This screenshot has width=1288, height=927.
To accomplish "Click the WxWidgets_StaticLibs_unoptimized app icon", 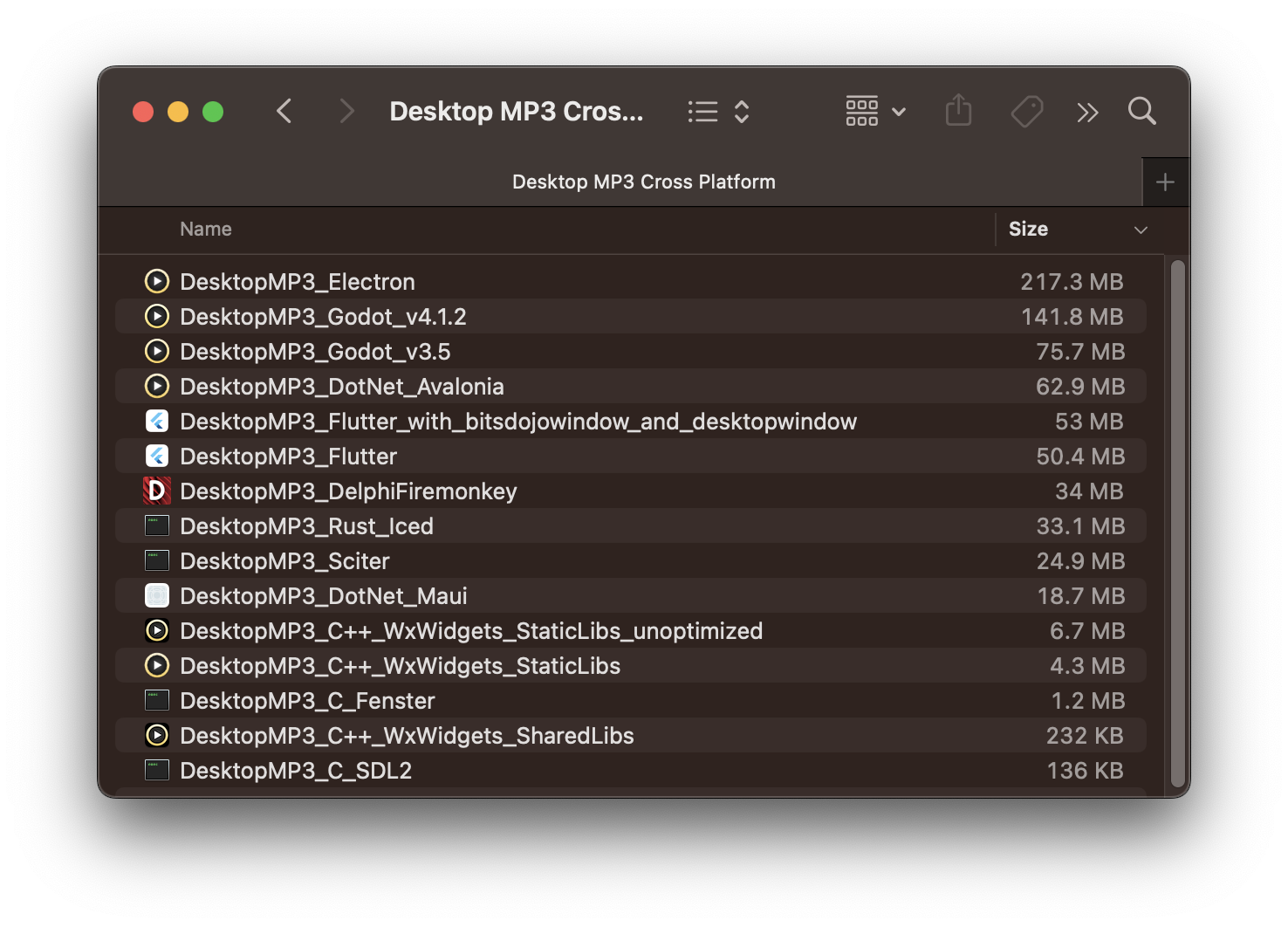I will [x=157, y=630].
